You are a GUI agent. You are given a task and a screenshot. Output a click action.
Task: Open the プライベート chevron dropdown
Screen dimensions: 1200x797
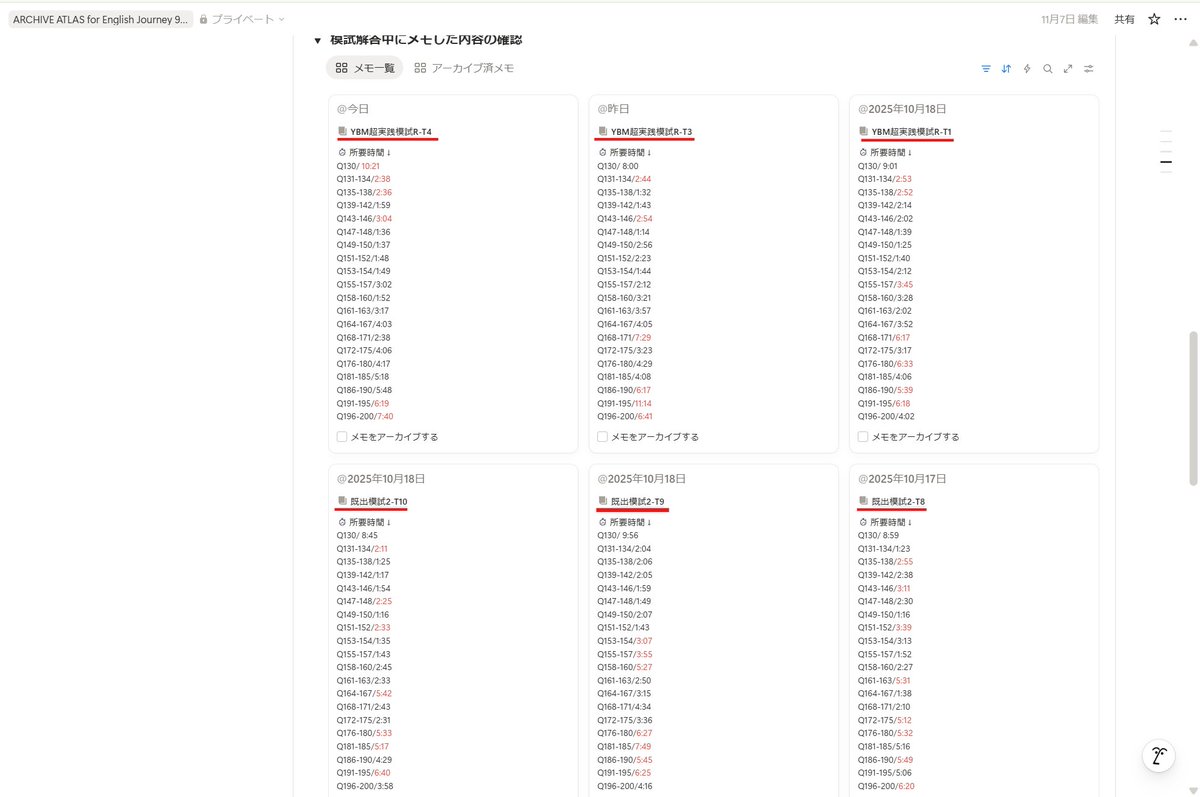click(x=280, y=18)
